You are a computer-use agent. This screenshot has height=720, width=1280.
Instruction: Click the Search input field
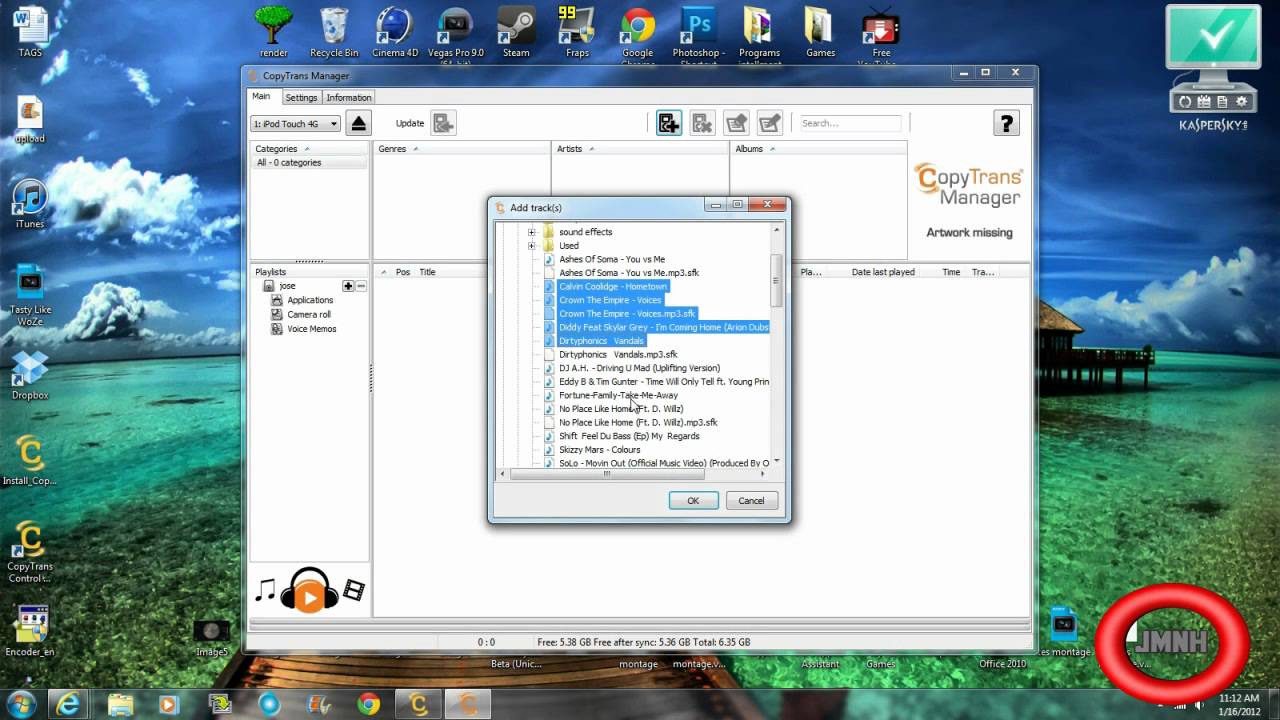pyautogui.click(x=850, y=123)
